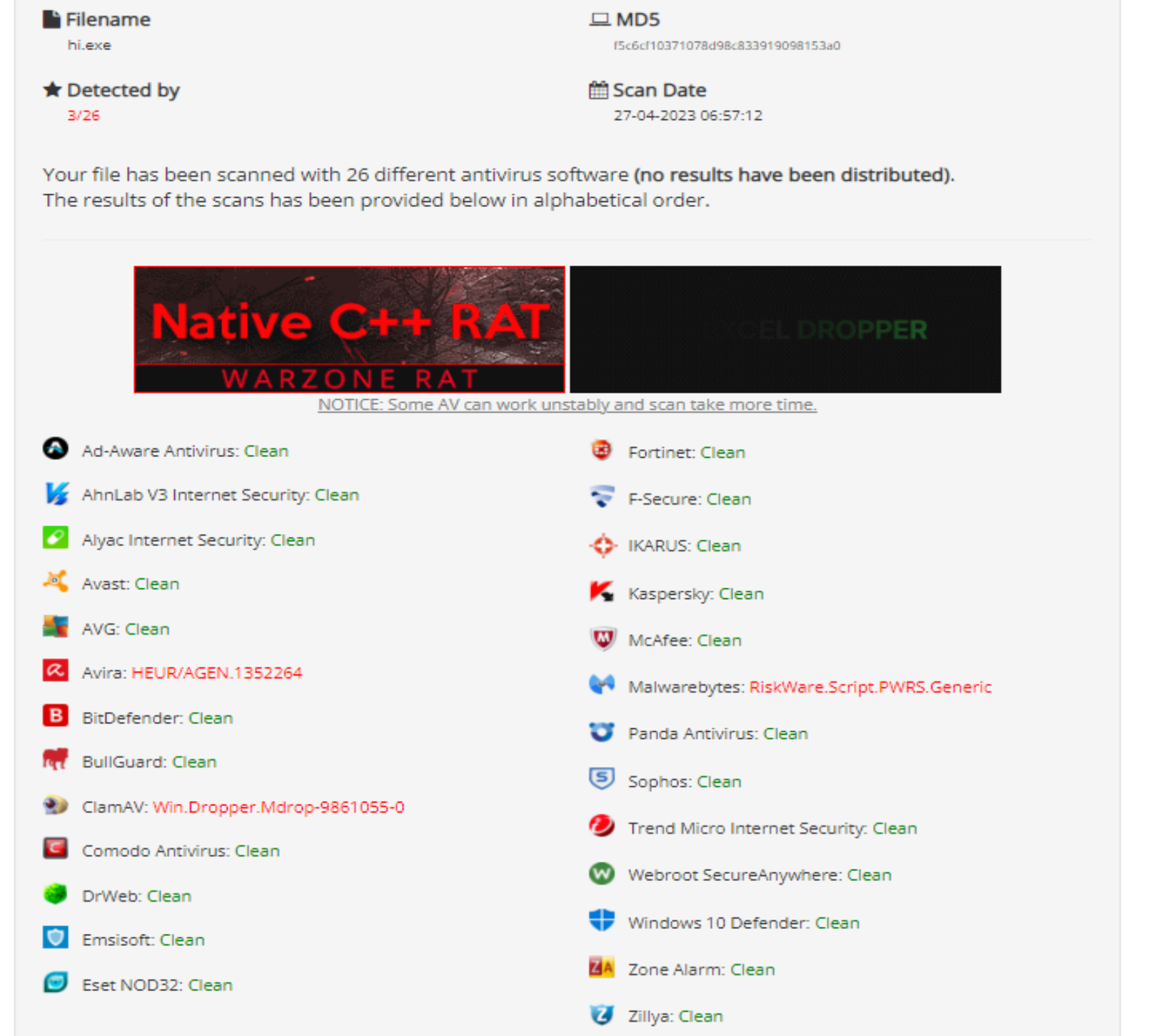Click the Avast Clean result
The height and width of the screenshot is (1036, 1168).
(x=157, y=583)
